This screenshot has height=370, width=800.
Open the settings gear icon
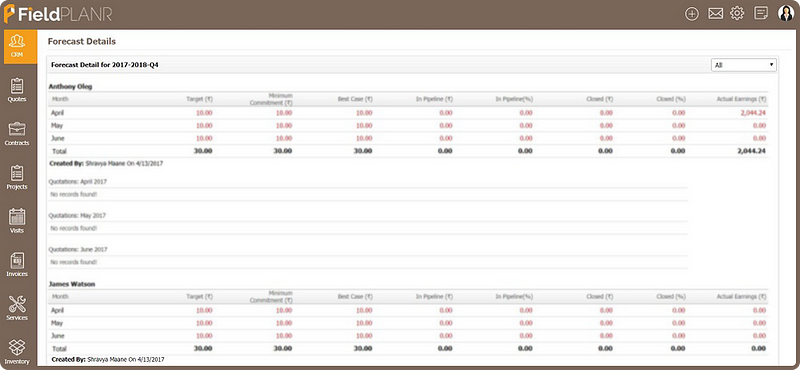[x=737, y=13]
